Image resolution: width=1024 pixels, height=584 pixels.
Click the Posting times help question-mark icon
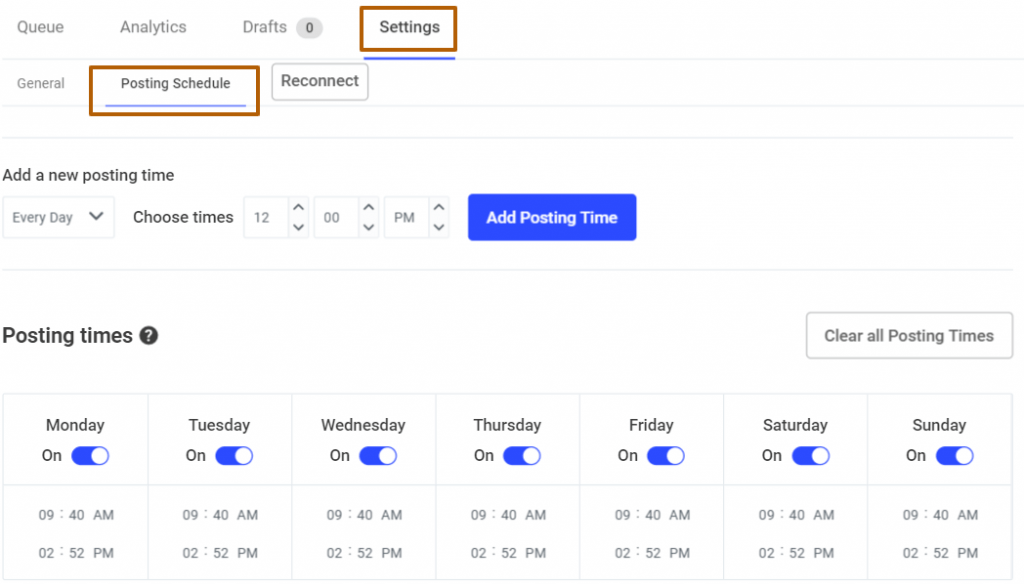[x=149, y=336]
